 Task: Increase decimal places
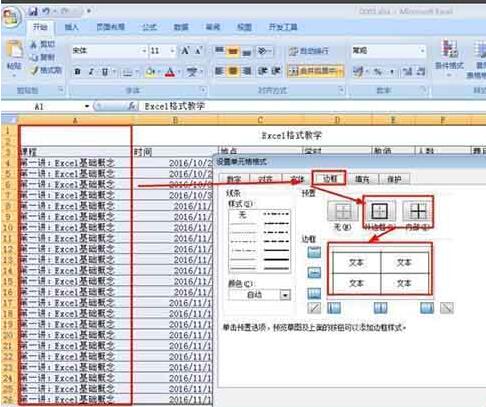tap(407, 71)
